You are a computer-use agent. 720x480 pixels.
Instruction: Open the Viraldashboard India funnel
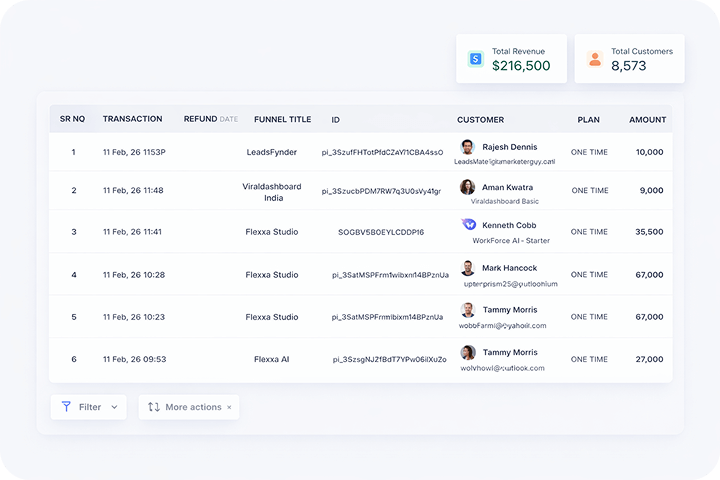tap(270, 191)
